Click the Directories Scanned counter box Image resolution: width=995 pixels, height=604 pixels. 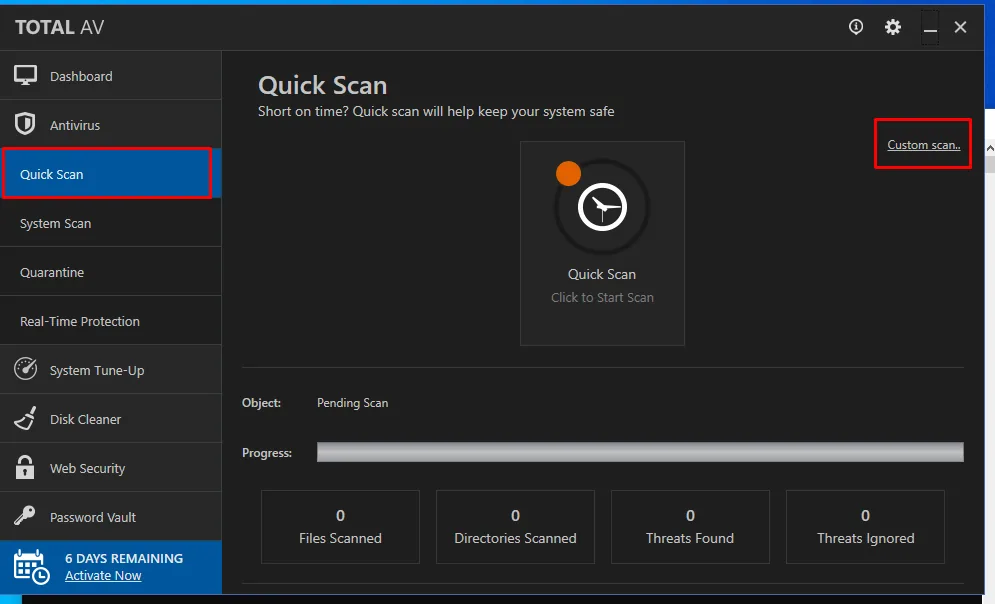coord(515,527)
